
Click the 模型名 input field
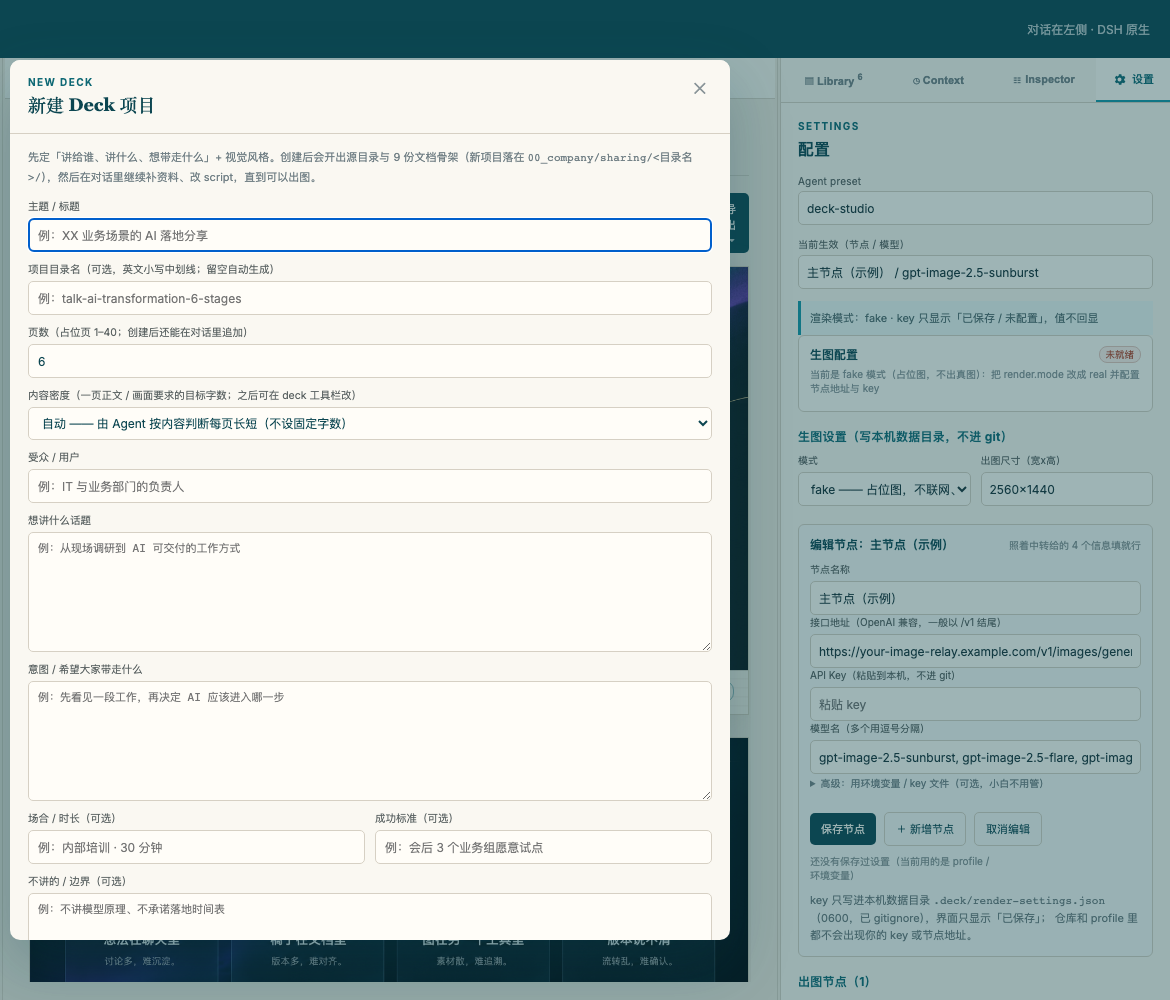coord(975,757)
